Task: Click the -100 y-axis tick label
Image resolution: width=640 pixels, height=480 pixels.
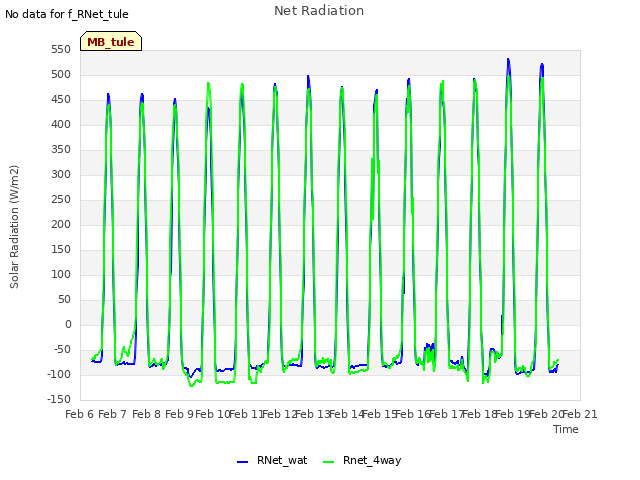Action: coord(59,374)
